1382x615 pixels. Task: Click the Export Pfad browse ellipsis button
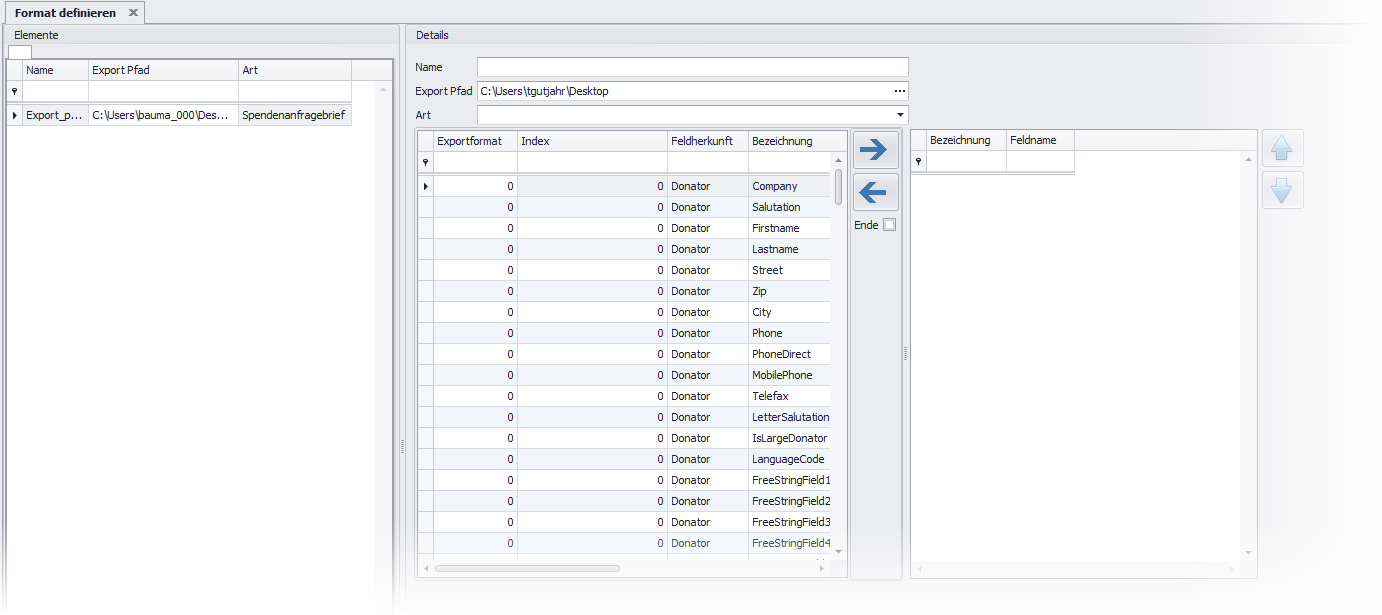coord(899,91)
